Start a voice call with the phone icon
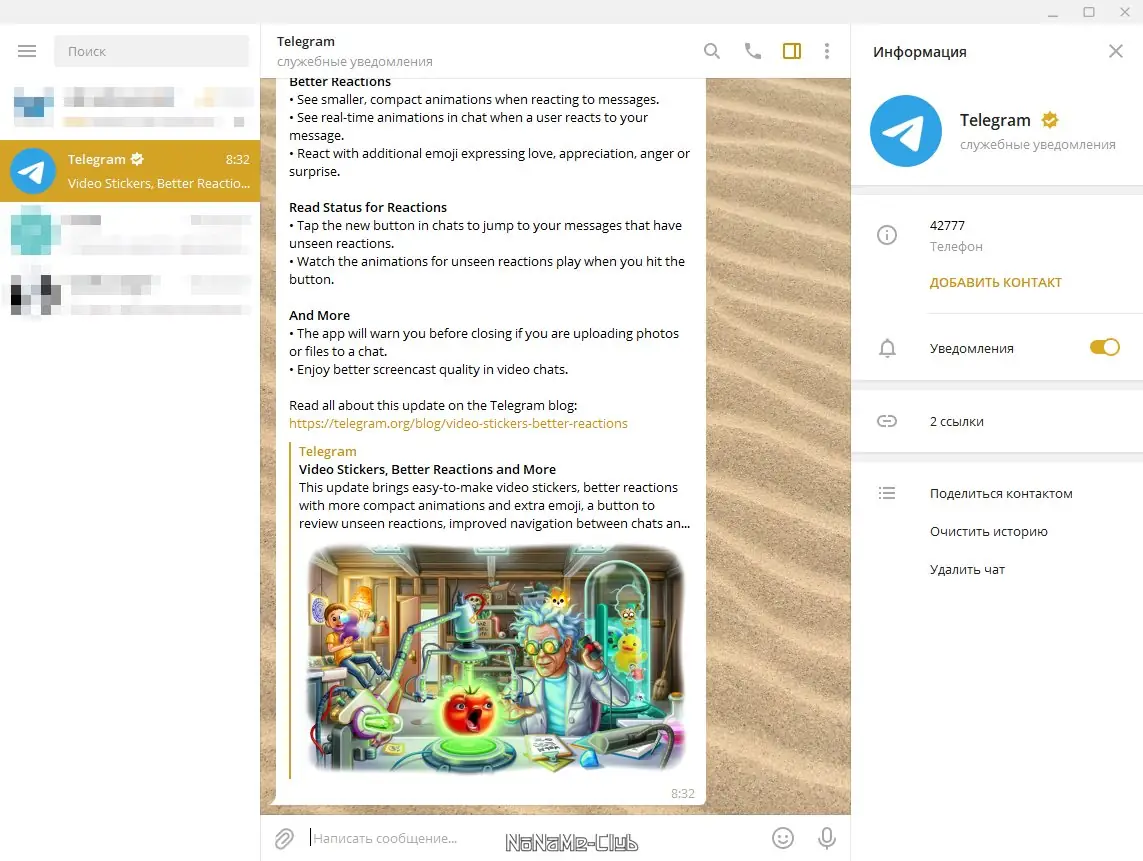 (x=752, y=51)
